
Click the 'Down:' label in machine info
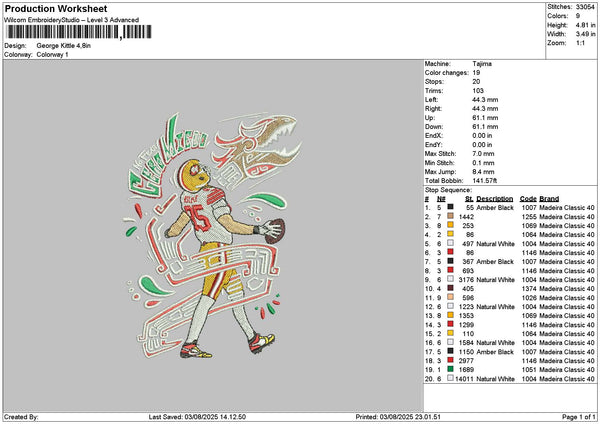click(x=434, y=127)
